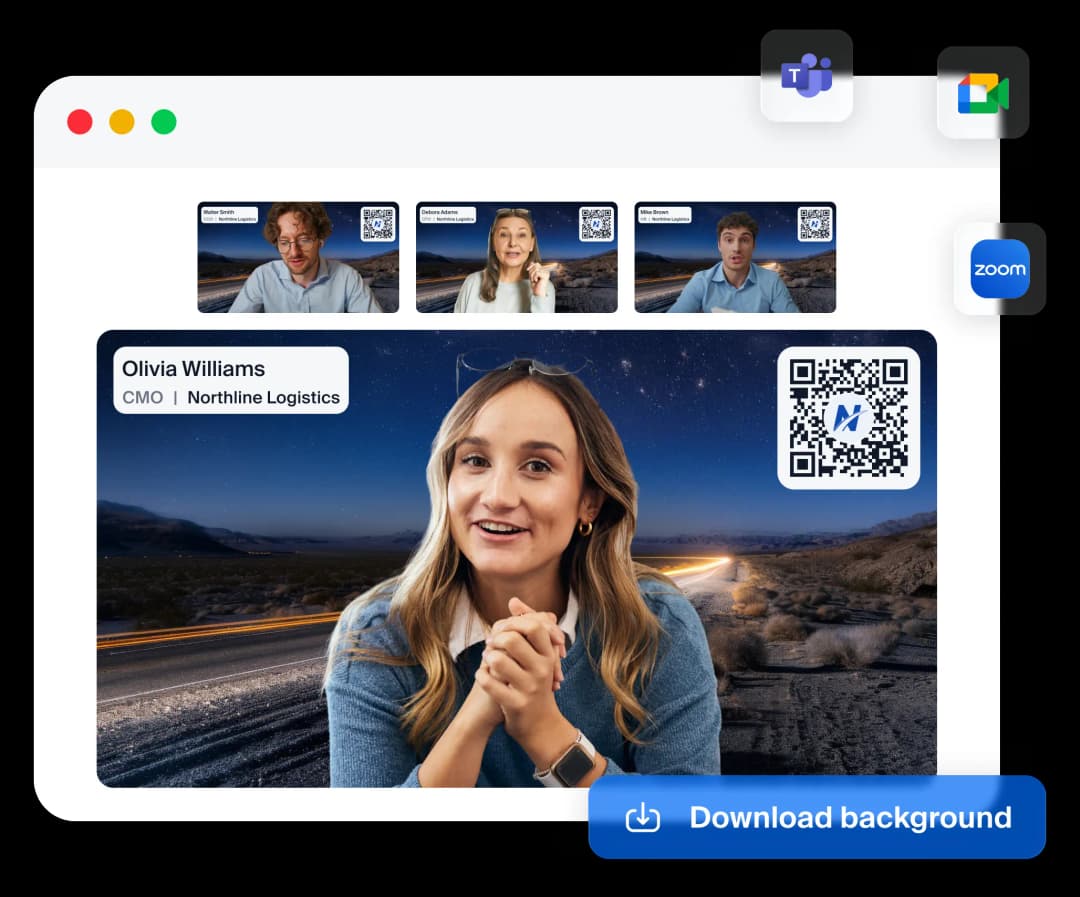The width and height of the screenshot is (1080, 897).
Task: Click the green maximize window dot
Action: 164,122
